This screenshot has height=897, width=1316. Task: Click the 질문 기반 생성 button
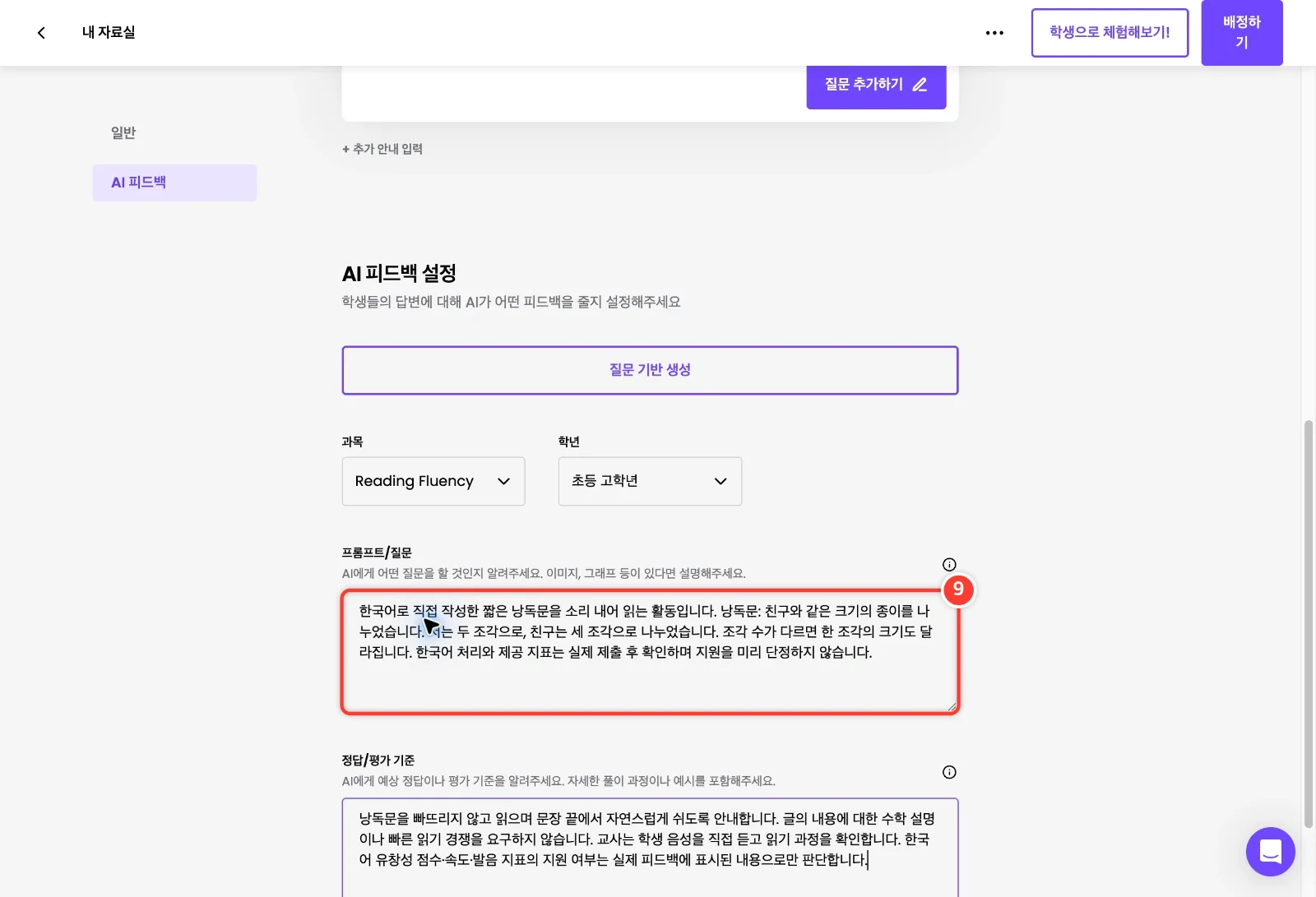[650, 370]
